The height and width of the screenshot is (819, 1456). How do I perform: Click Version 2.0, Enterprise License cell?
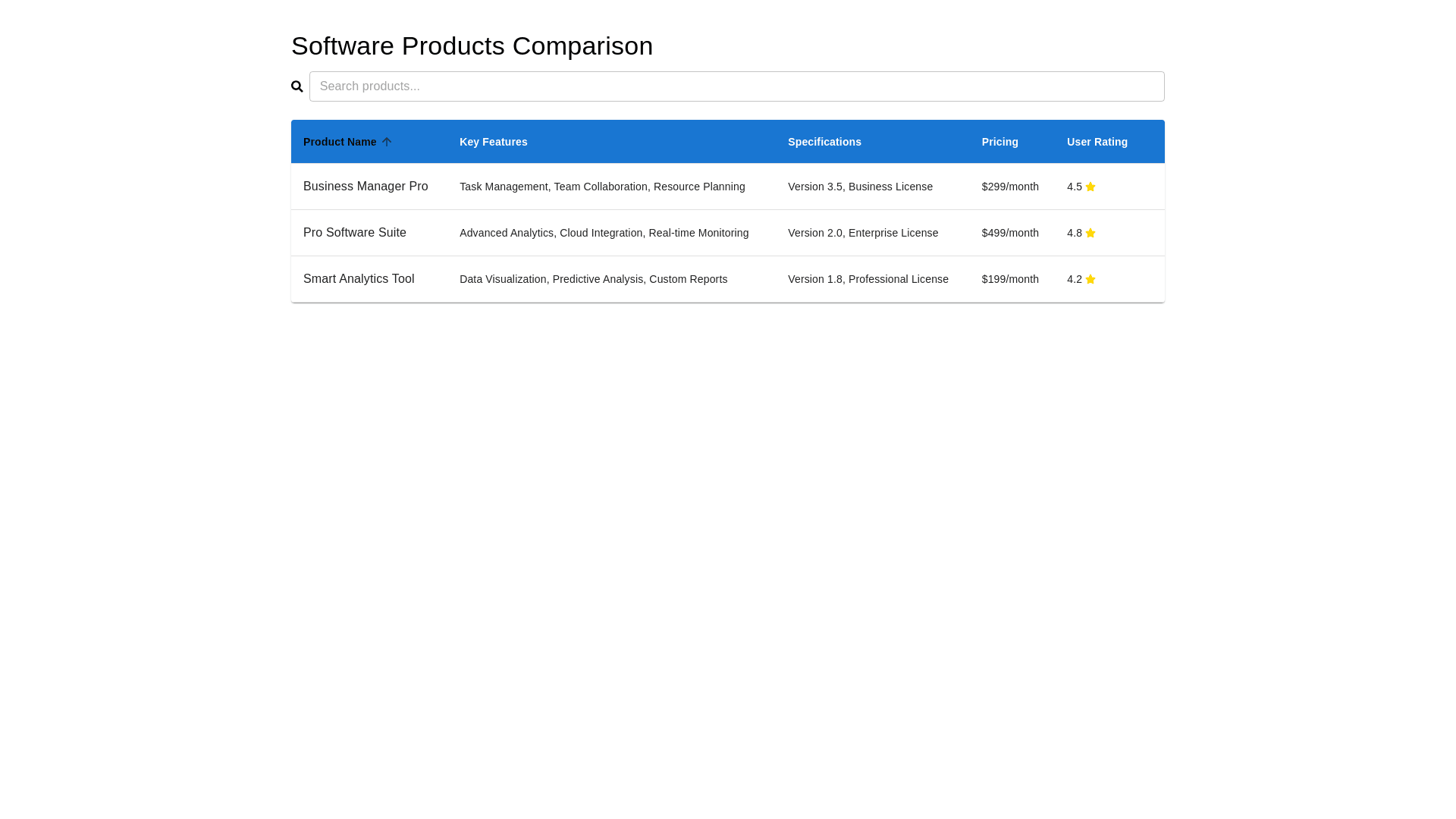(x=863, y=233)
